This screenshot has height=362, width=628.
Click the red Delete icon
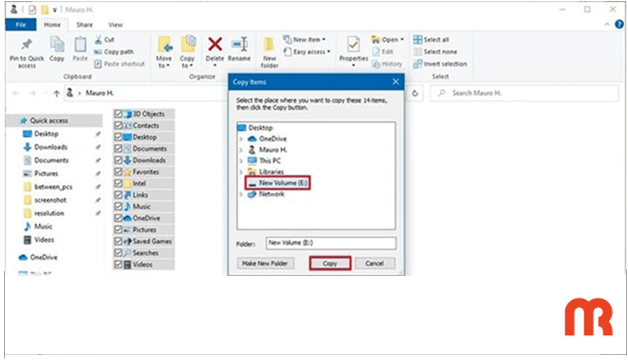[215, 44]
